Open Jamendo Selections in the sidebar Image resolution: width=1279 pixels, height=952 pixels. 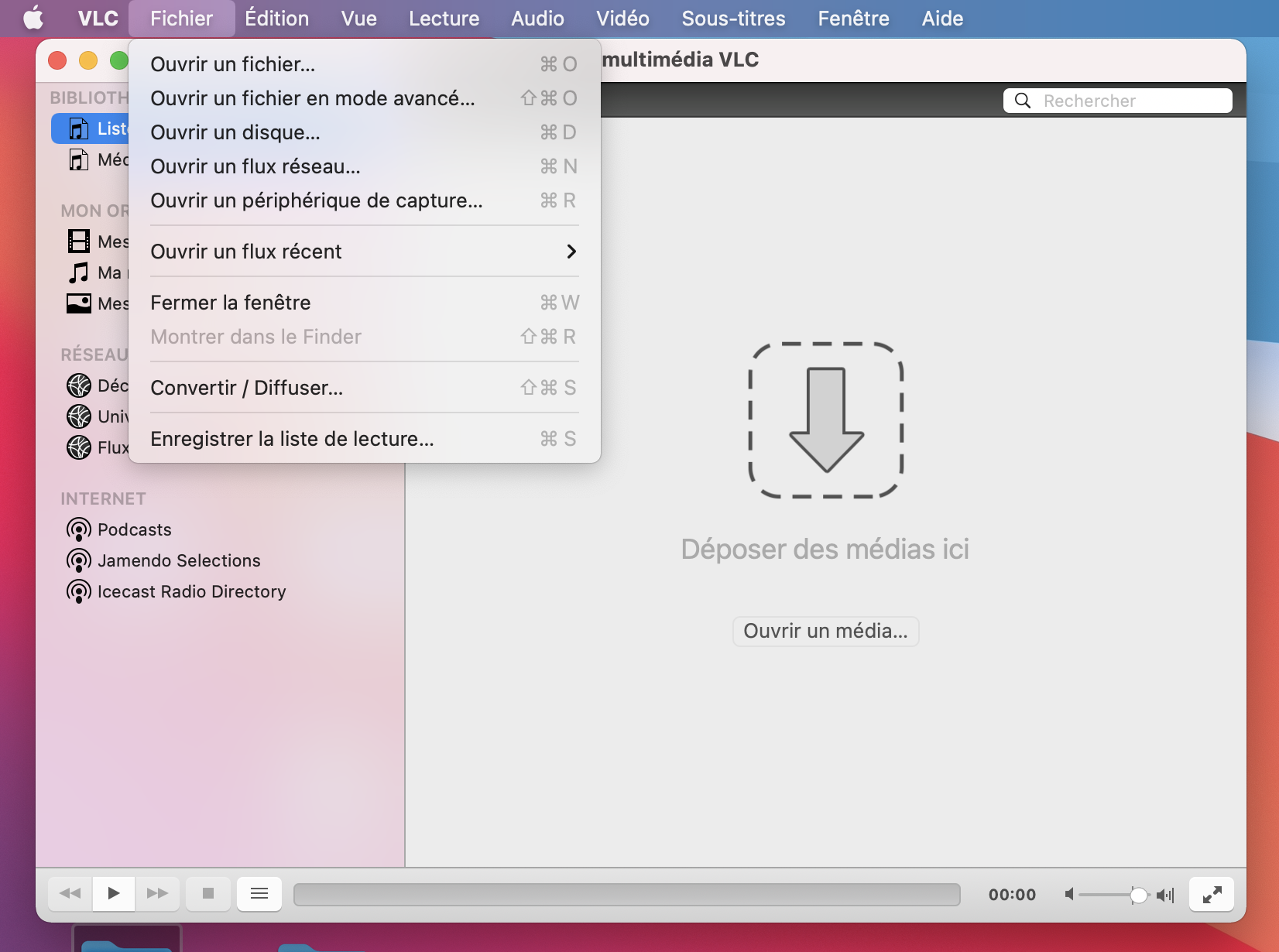tap(179, 560)
